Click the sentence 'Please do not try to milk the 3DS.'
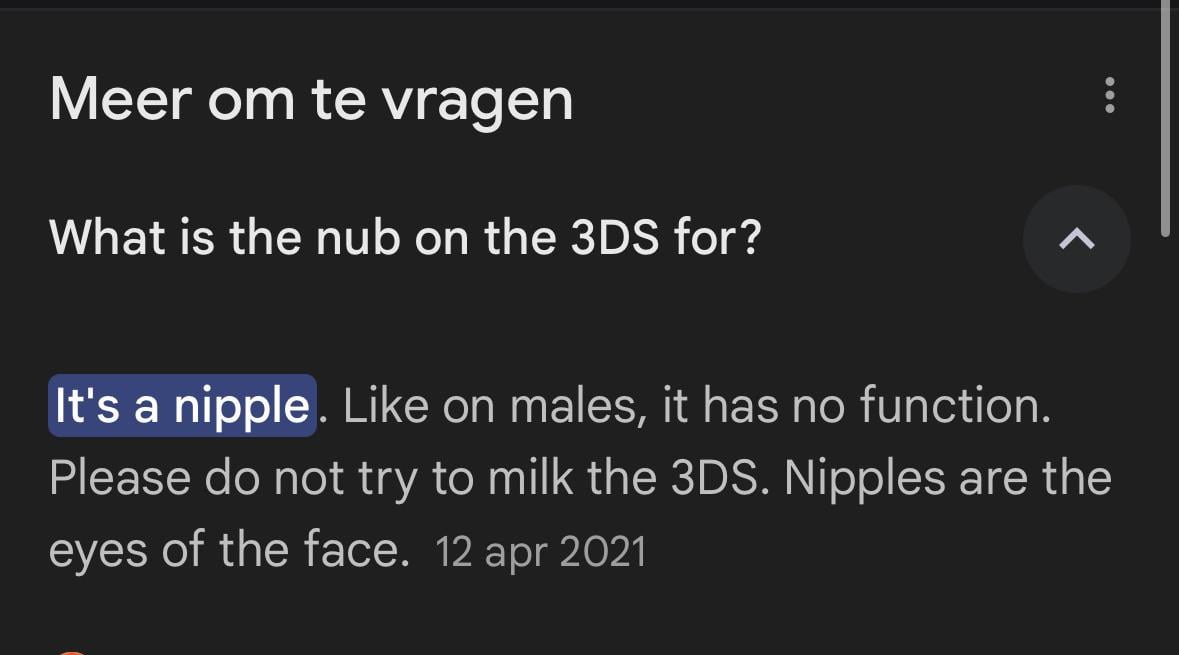1179x655 pixels. point(409,478)
